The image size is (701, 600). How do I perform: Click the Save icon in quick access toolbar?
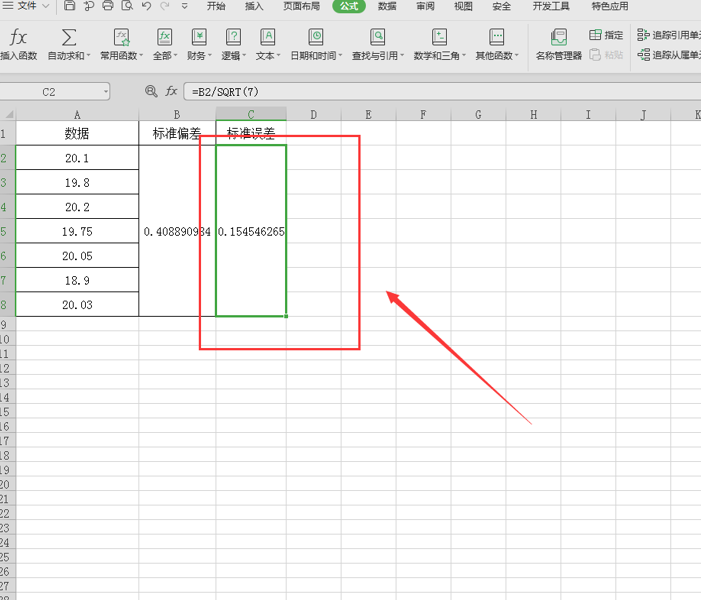(69, 6)
